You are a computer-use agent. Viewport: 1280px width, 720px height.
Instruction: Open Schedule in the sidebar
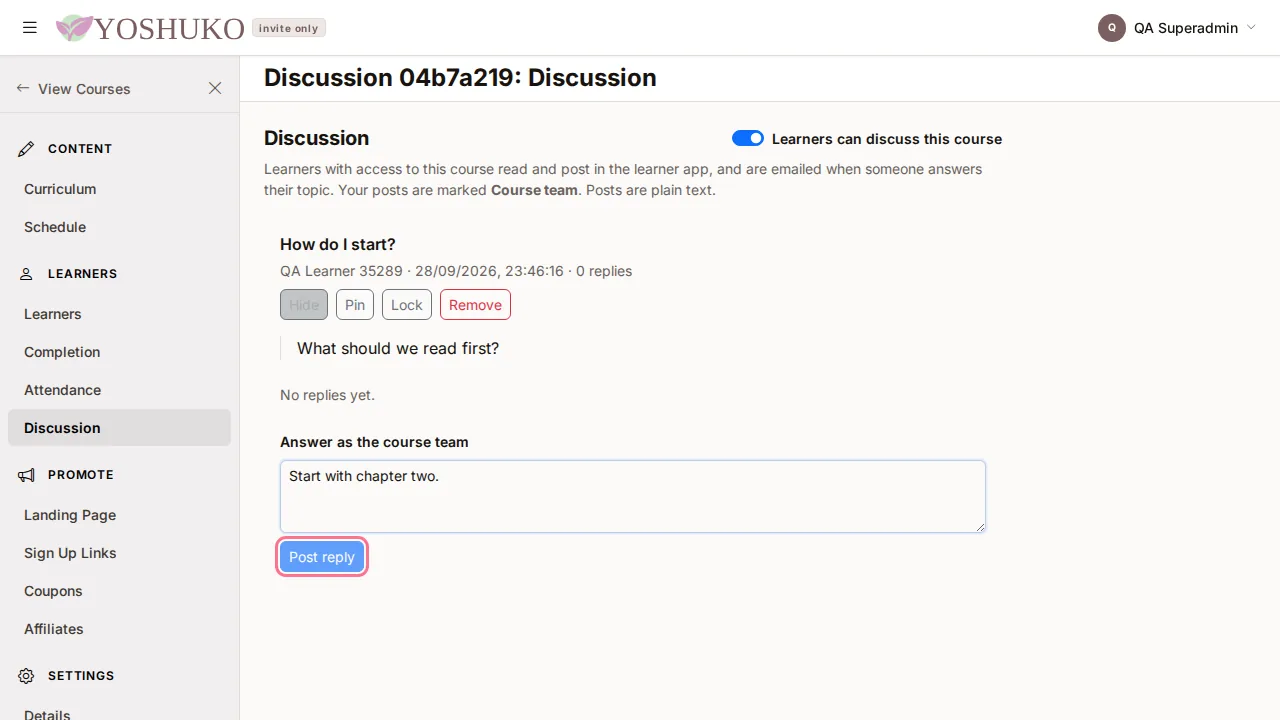119,227
